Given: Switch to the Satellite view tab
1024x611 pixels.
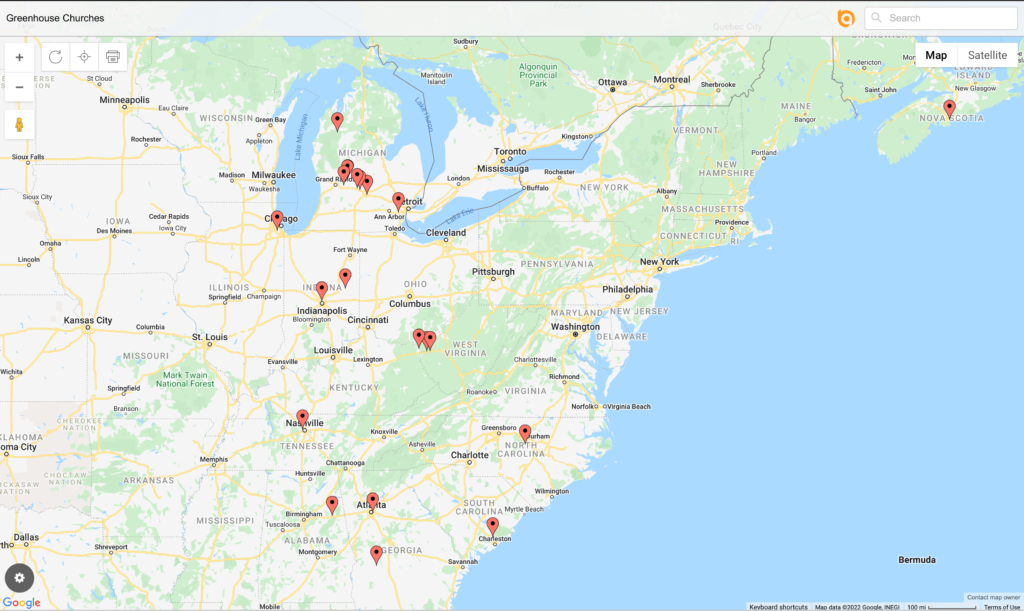Looking at the screenshot, I should (x=987, y=55).
